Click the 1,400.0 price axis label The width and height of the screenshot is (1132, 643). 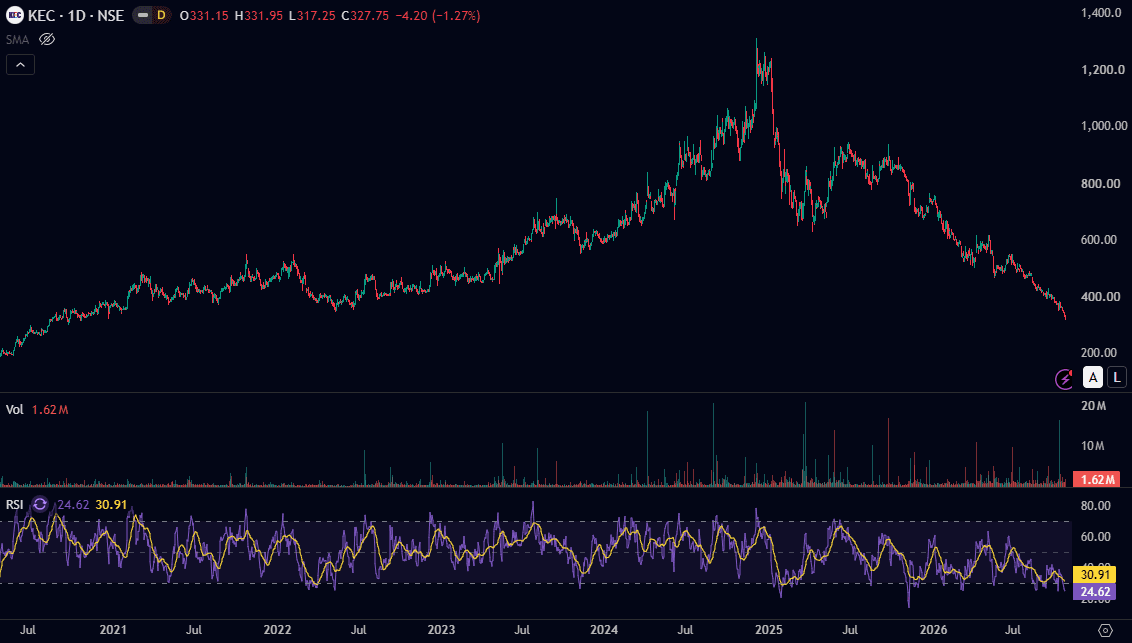pos(1101,13)
